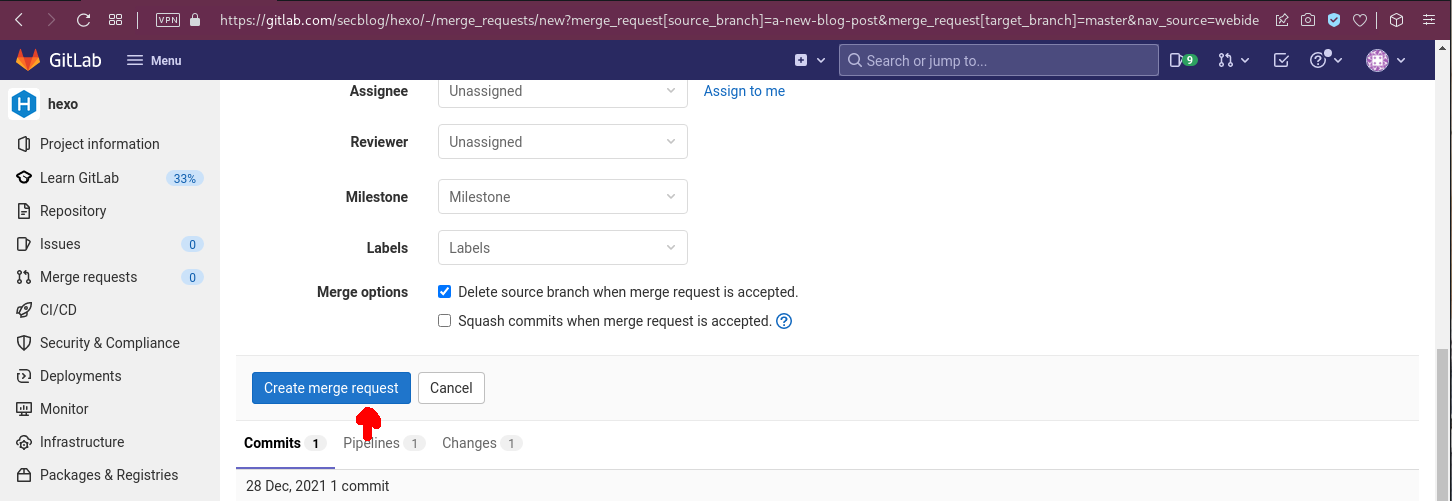Screen dimensions: 1452x501
Task: Switch to the Changes tab
Action: tap(469, 443)
